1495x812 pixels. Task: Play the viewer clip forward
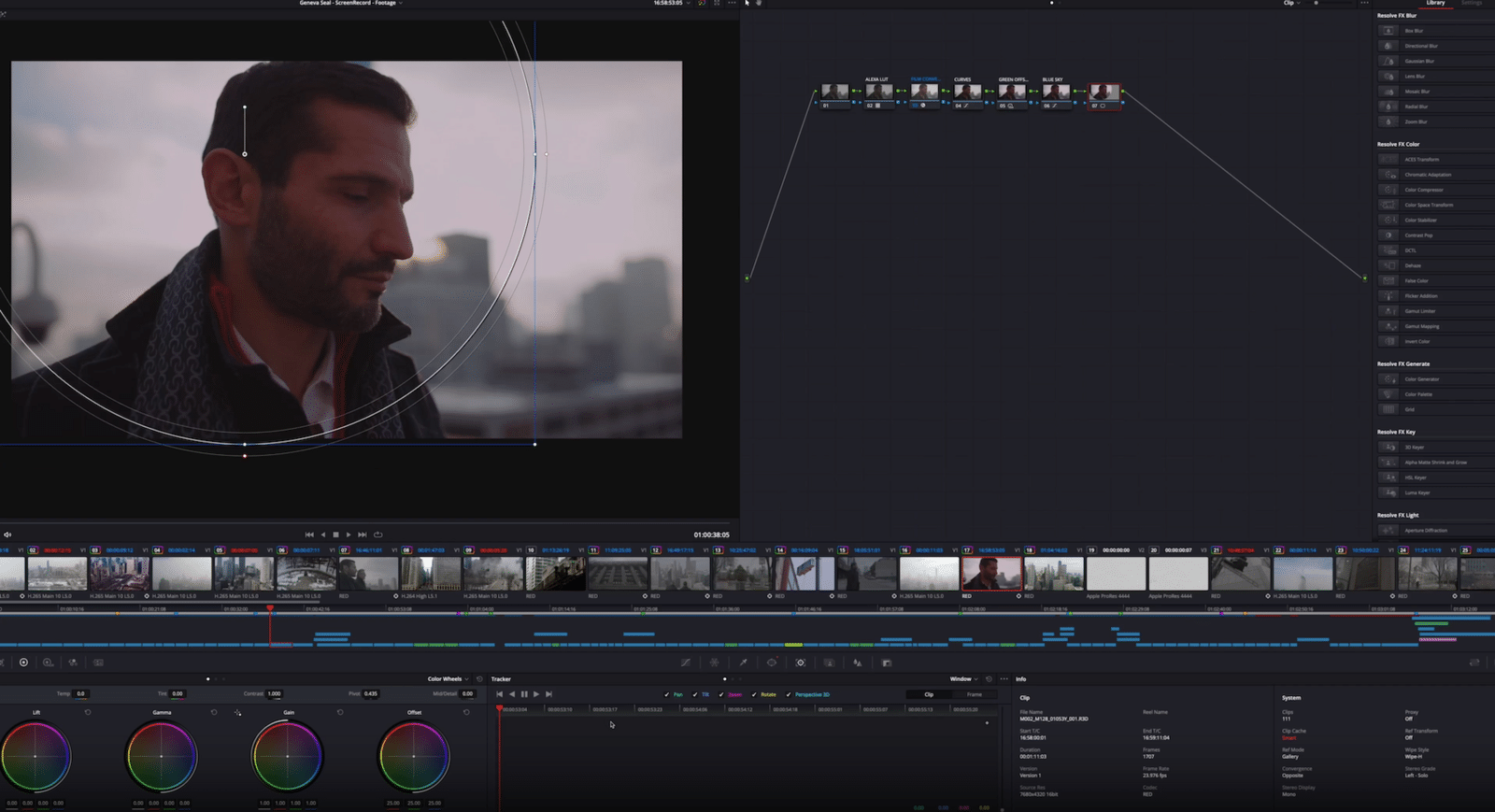349,534
